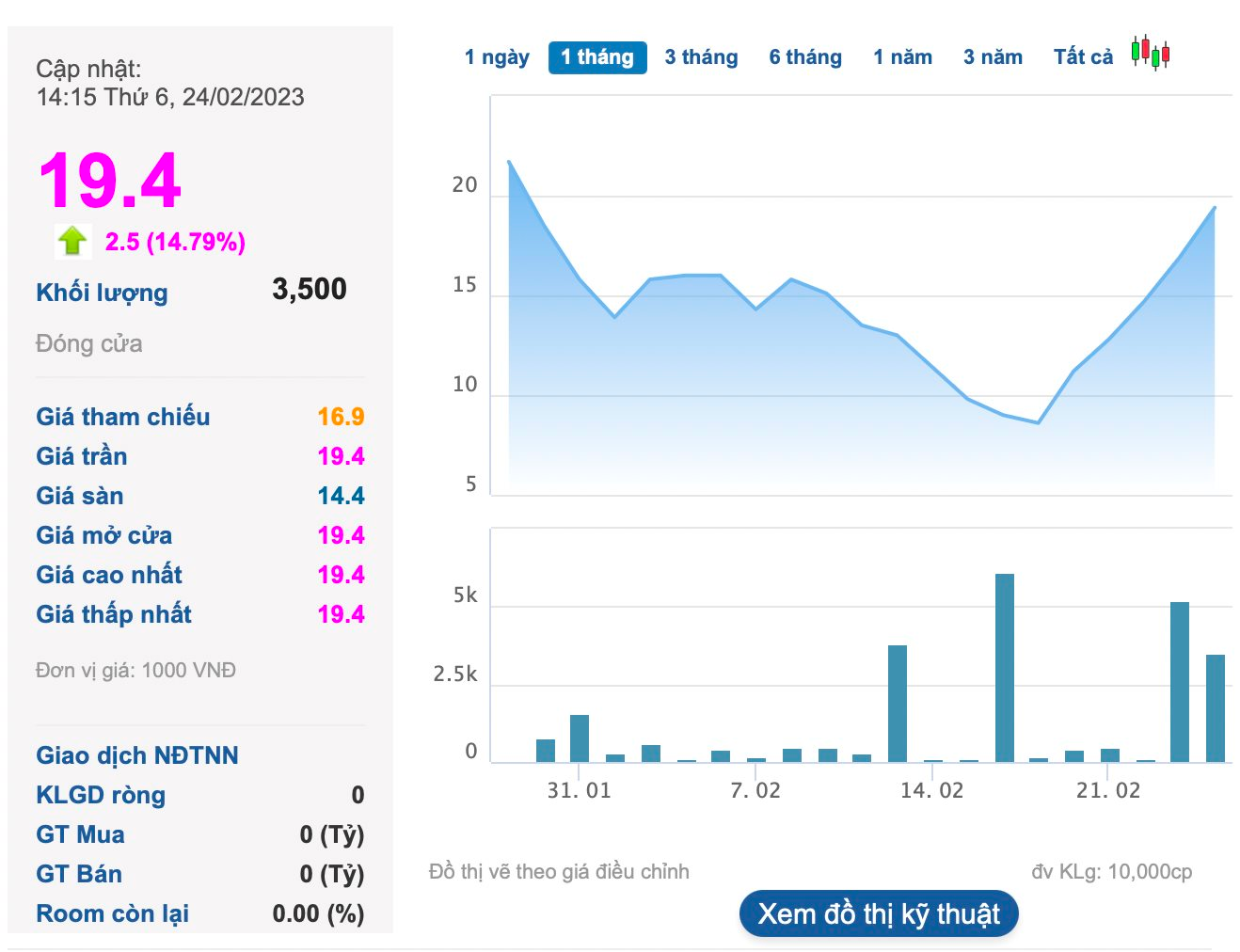Switch chart to 6 tháng range

click(x=805, y=57)
